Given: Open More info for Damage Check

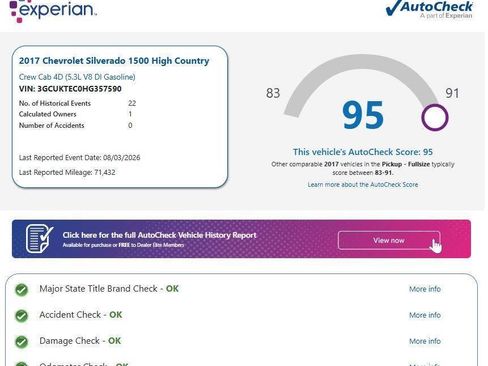Looking at the screenshot, I should pyautogui.click(x=425, y=341).
